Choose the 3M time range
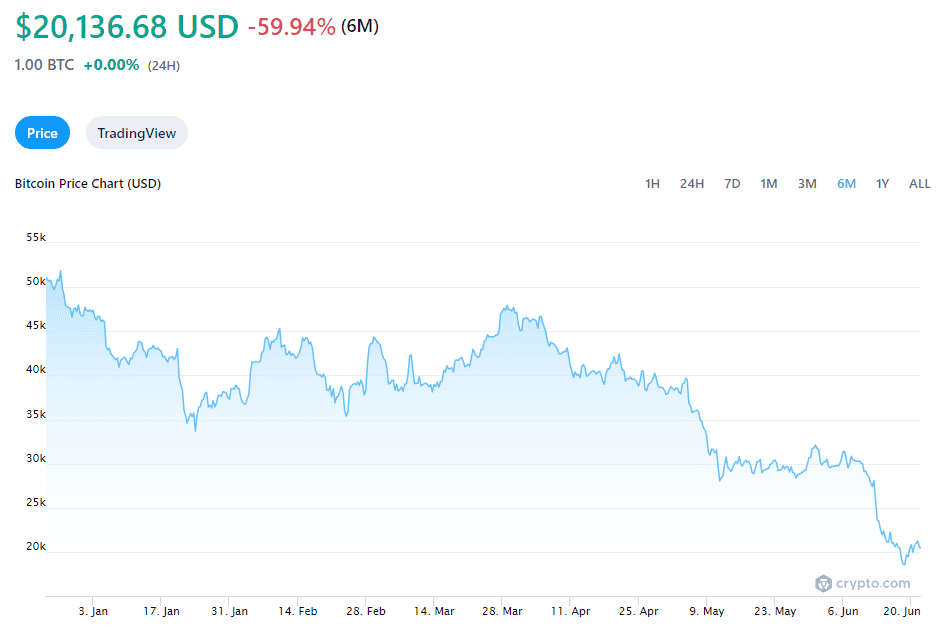 [807, 183]
